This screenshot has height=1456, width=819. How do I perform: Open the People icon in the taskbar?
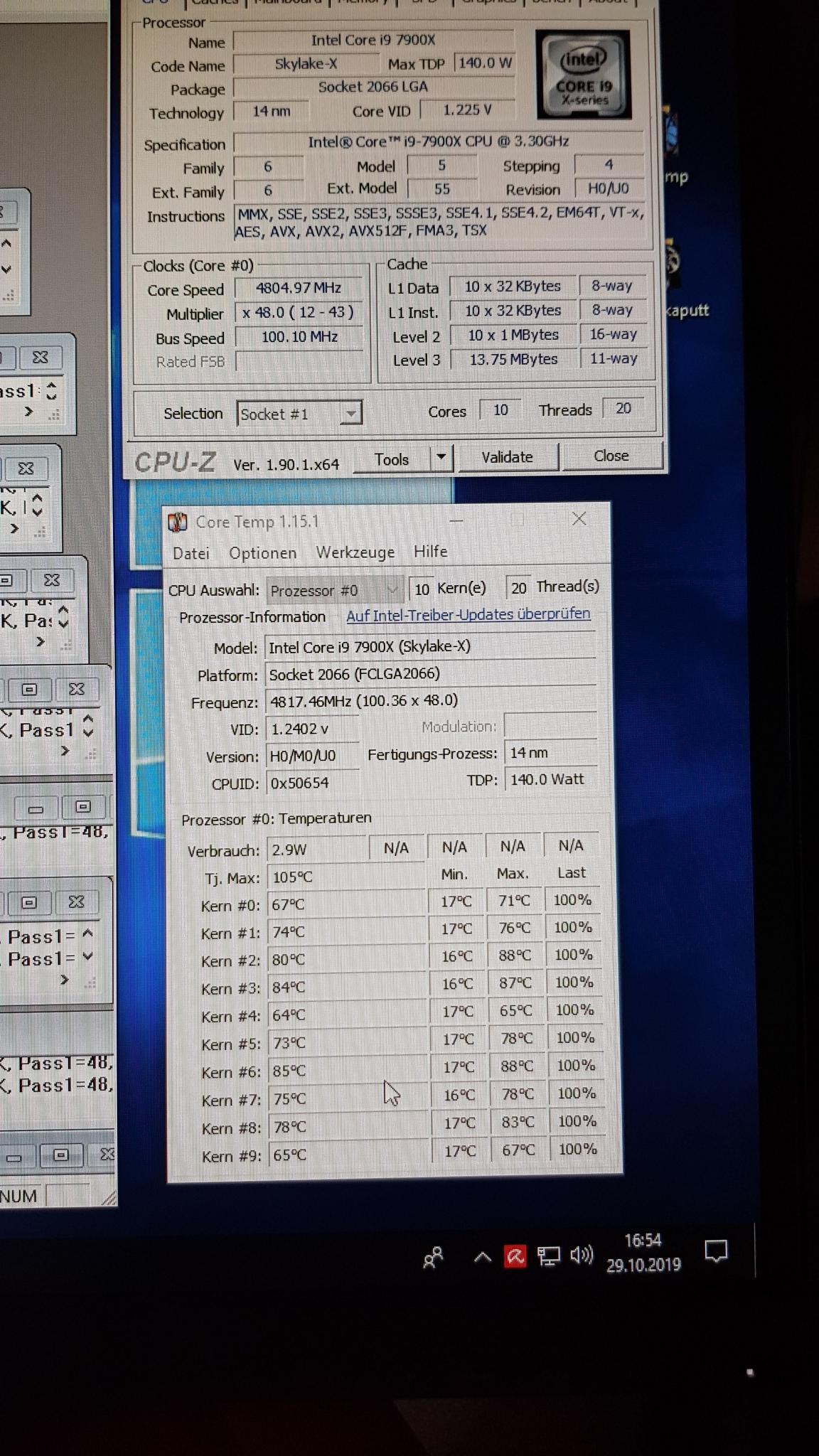pyautogui.click(x=433, y=1257)
